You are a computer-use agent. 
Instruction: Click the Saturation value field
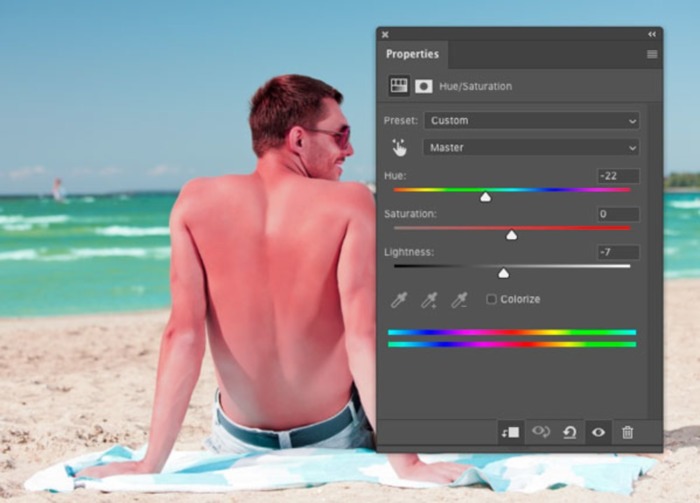click(x=618, y=214)
